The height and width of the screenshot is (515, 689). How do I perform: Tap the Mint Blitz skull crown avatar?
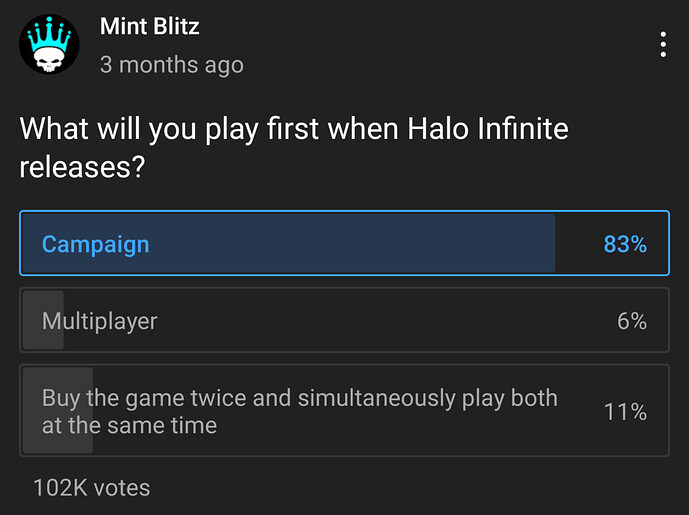tap(49, 44)
